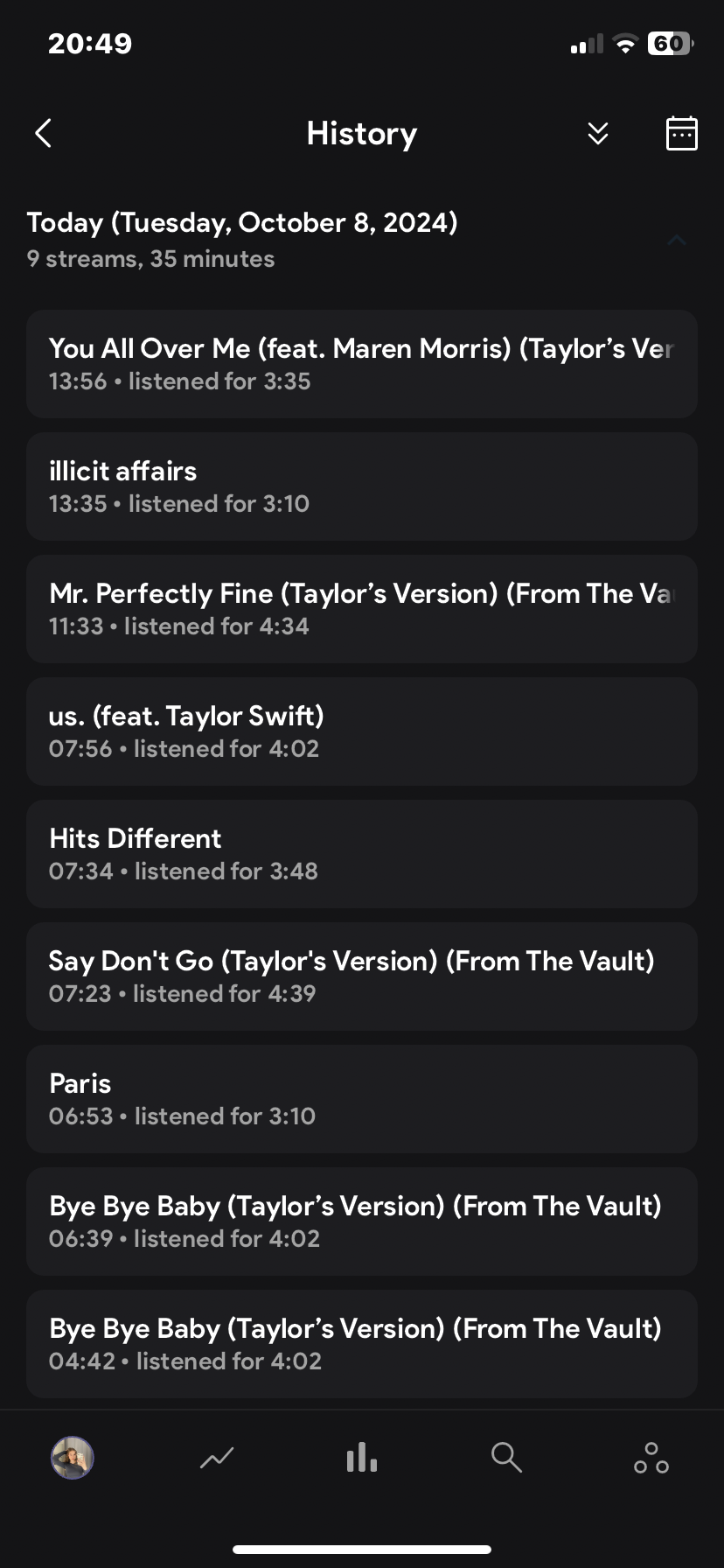The image size is (724, 1568).
Task: Open the Paris stream entry
Action: pos(362,1099)
